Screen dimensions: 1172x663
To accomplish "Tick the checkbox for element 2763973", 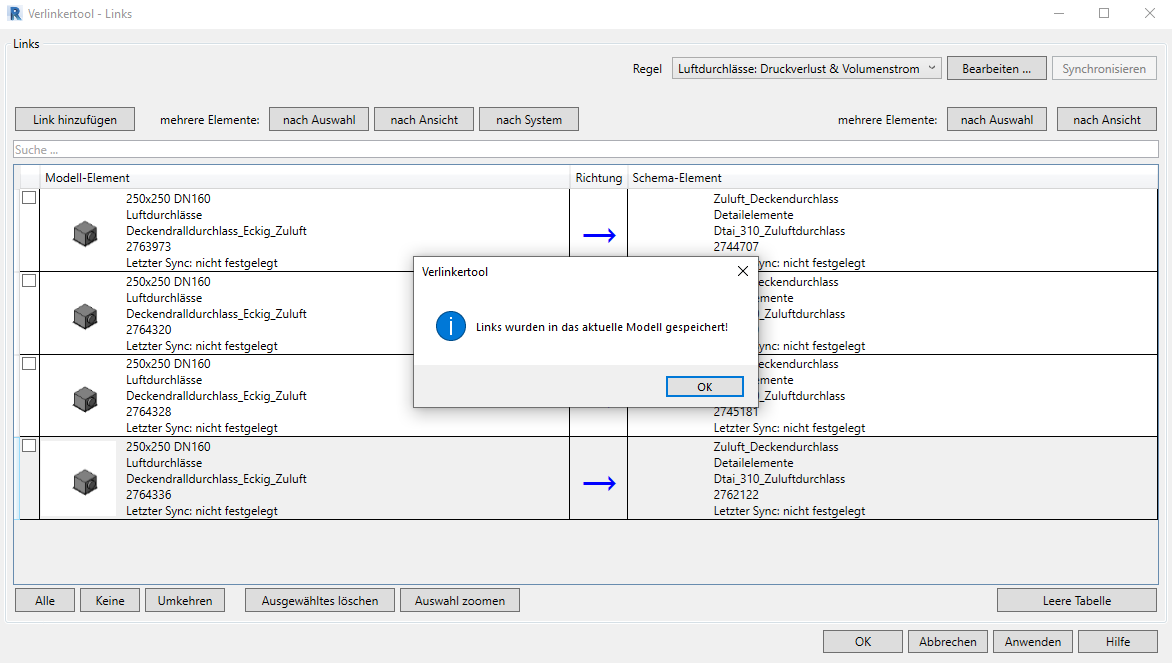I will tap(29, 198).
